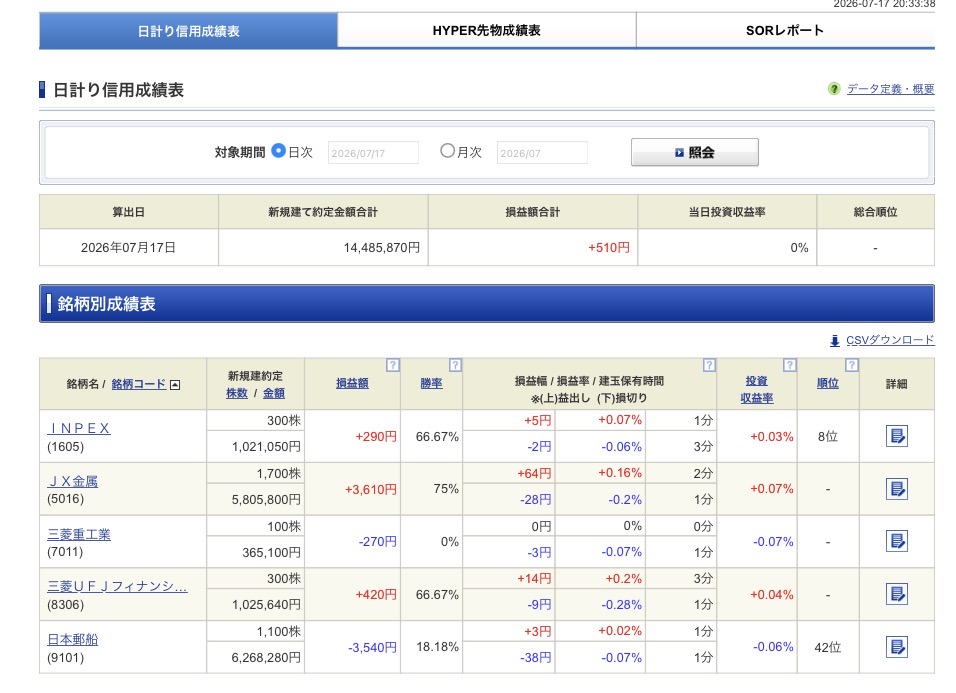Image resolution: width=956 pixels, height=693 pixels.
Task: Open データ定義・概要 link
Action: pos(890,89)
